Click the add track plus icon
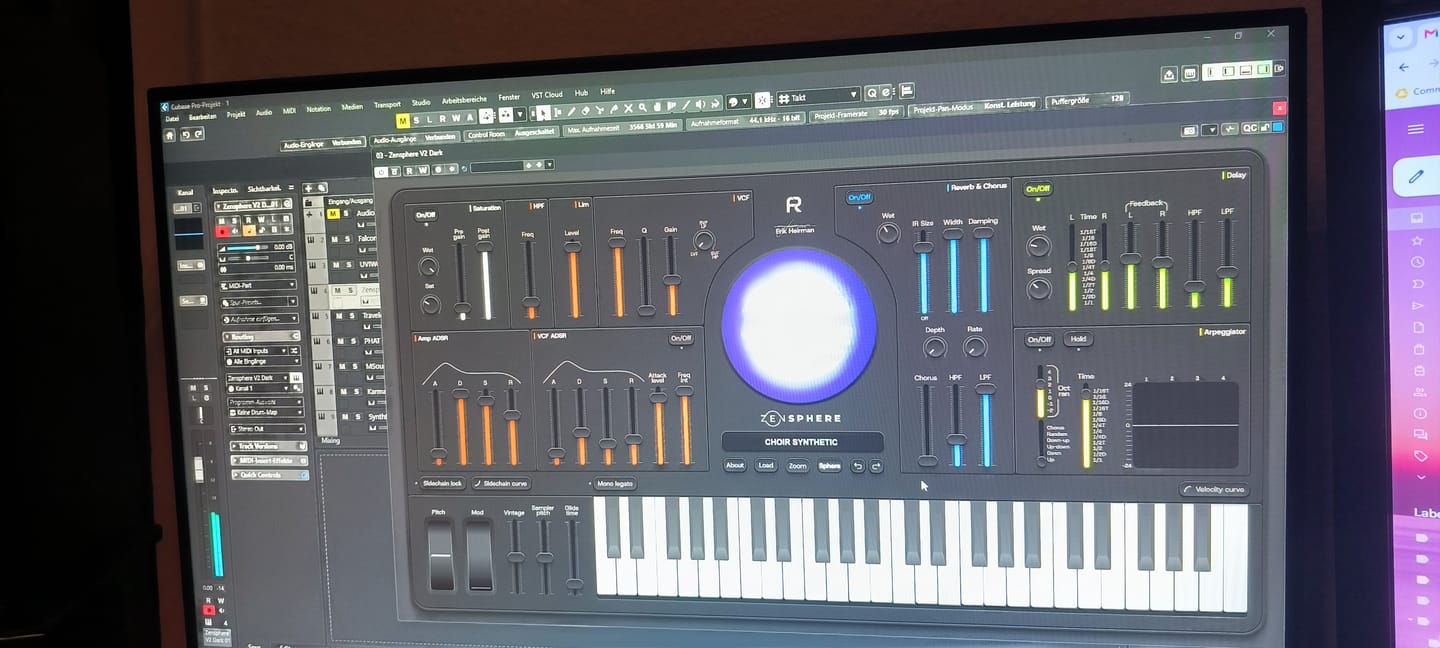This screenshot has width=1440, height=648. [308, 188]
